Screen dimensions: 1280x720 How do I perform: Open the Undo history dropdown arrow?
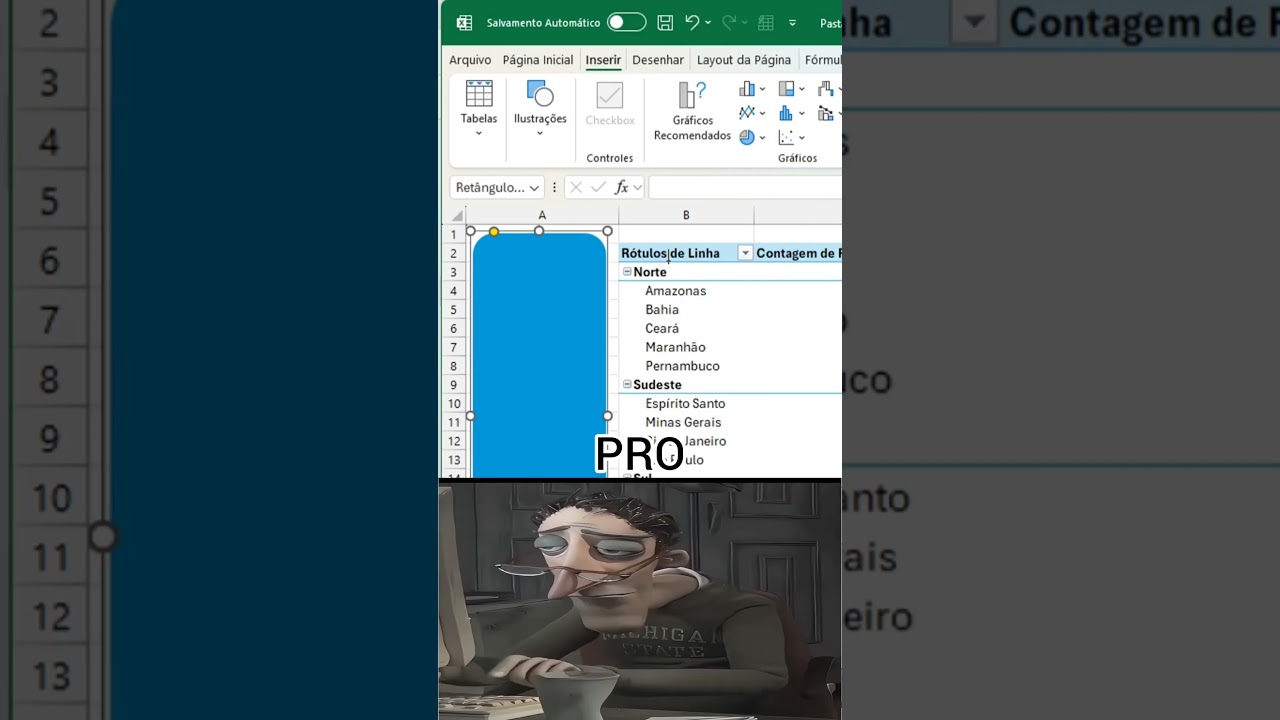(708, 22)
